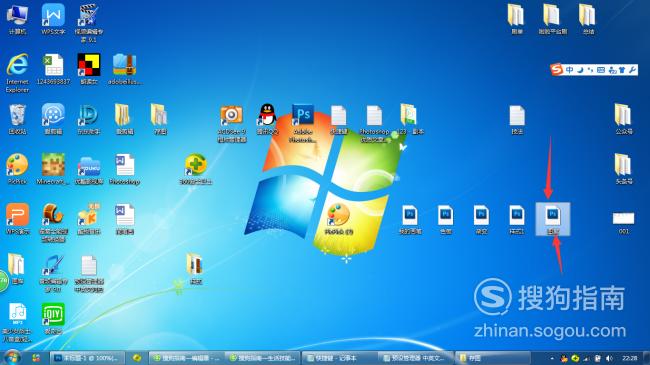Open the folder showing a door picture
This screenshot has height=365, width=650.
coord(195,269)
